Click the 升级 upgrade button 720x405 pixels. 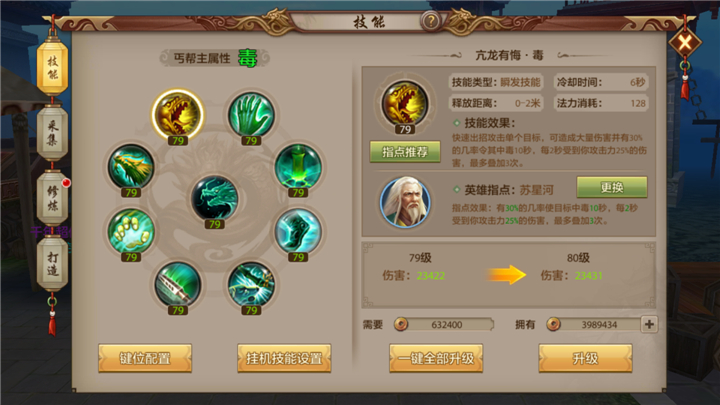pyautogui.click(x=585, y=358)
